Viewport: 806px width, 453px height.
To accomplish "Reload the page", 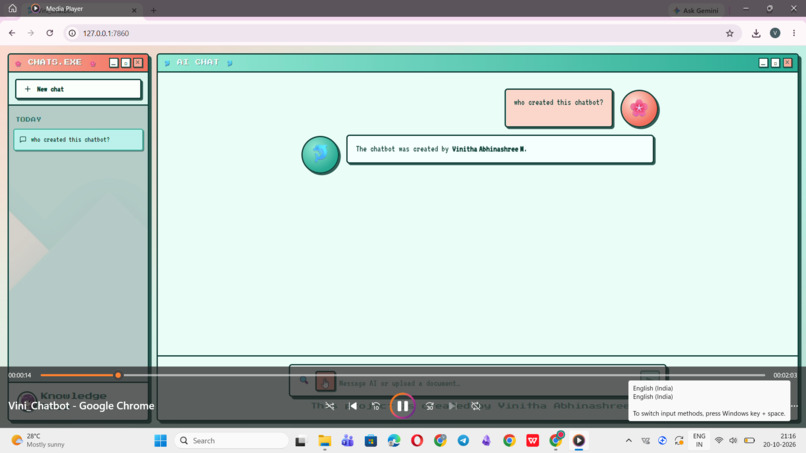I will pos(50,33).
